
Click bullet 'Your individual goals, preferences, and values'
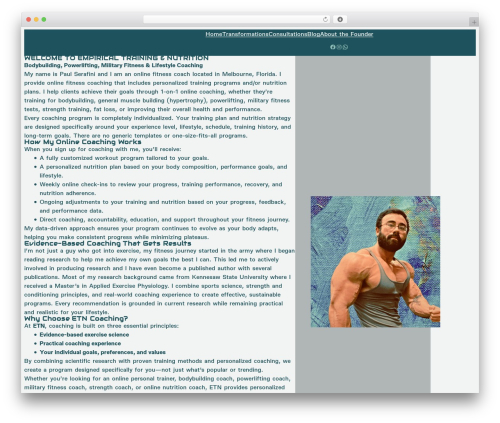pyautogui.click(x=103, y=352)
